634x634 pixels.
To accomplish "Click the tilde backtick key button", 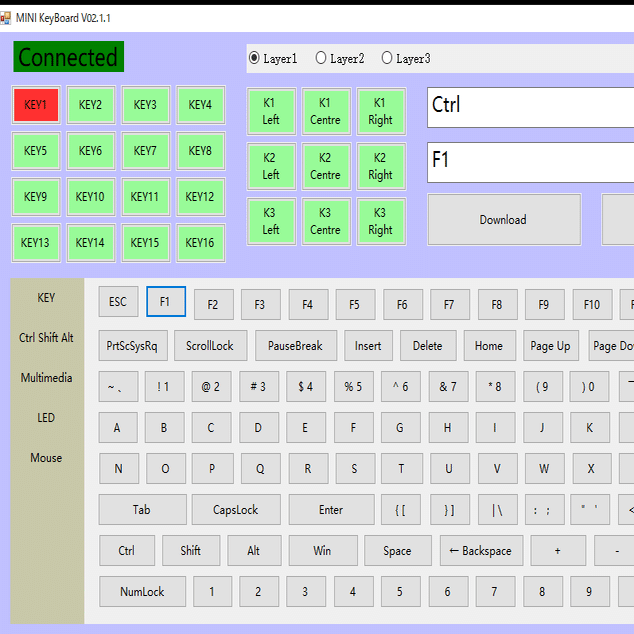I will (118, 387).
